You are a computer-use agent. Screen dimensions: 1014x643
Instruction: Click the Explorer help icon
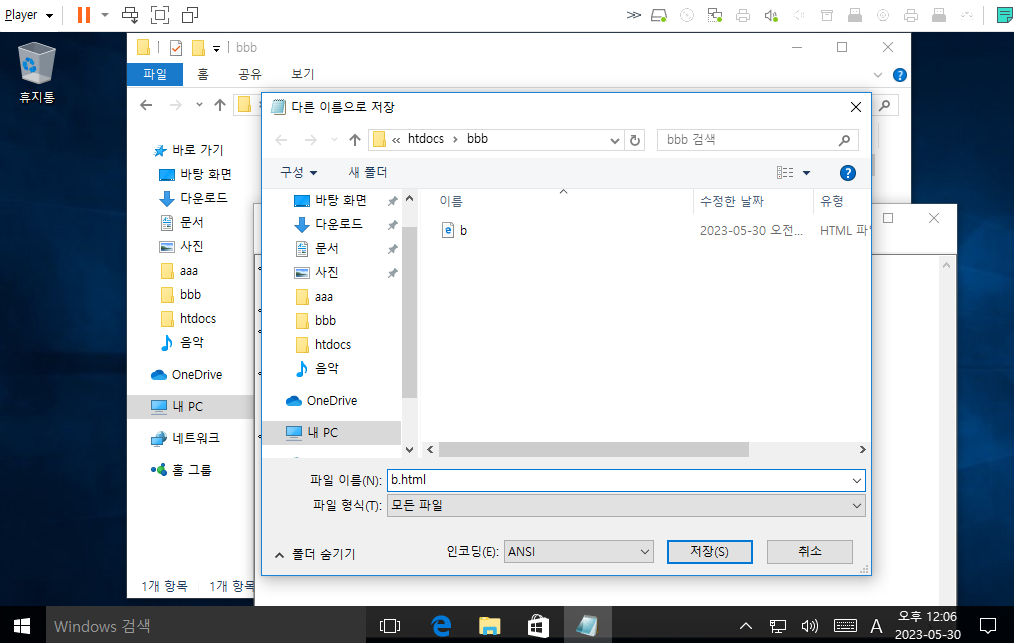tap(900, 75)
